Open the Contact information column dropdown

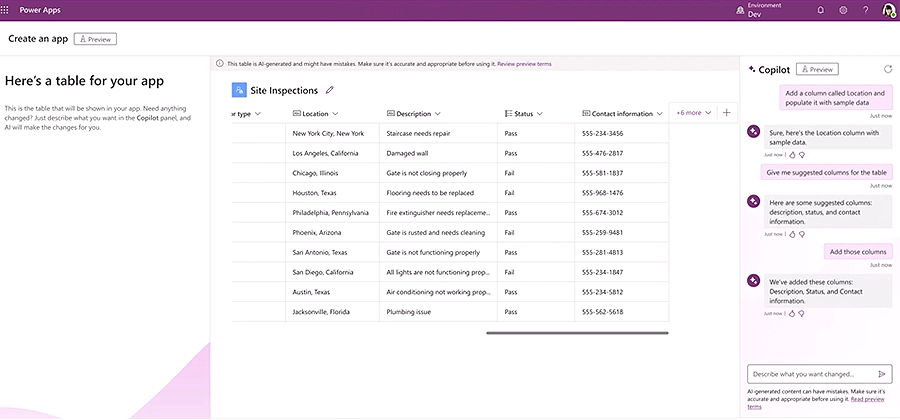[x=659, y=114]
